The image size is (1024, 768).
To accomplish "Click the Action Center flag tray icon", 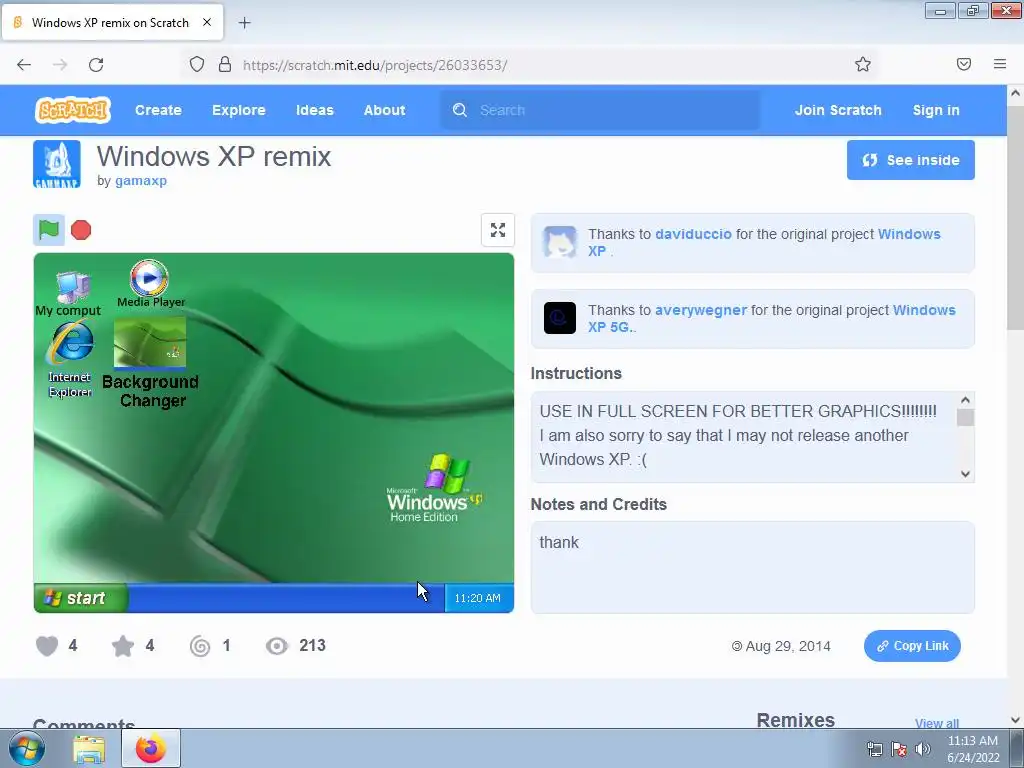I will click(899, 749).
